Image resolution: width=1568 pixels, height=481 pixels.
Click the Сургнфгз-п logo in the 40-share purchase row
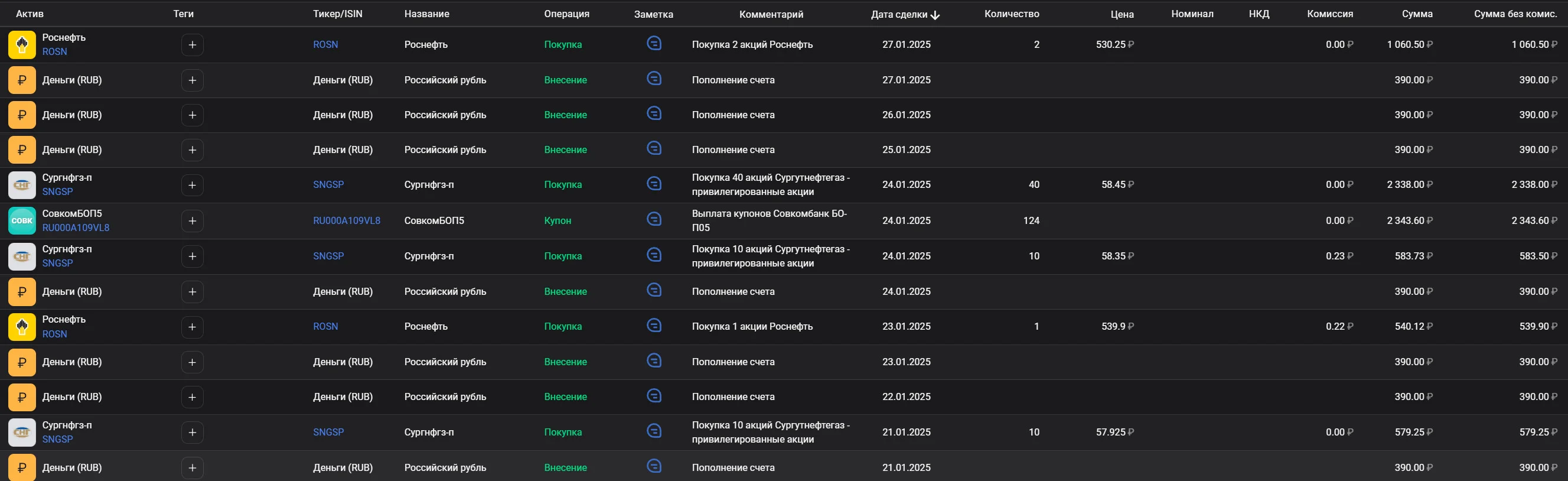point(22,185)
